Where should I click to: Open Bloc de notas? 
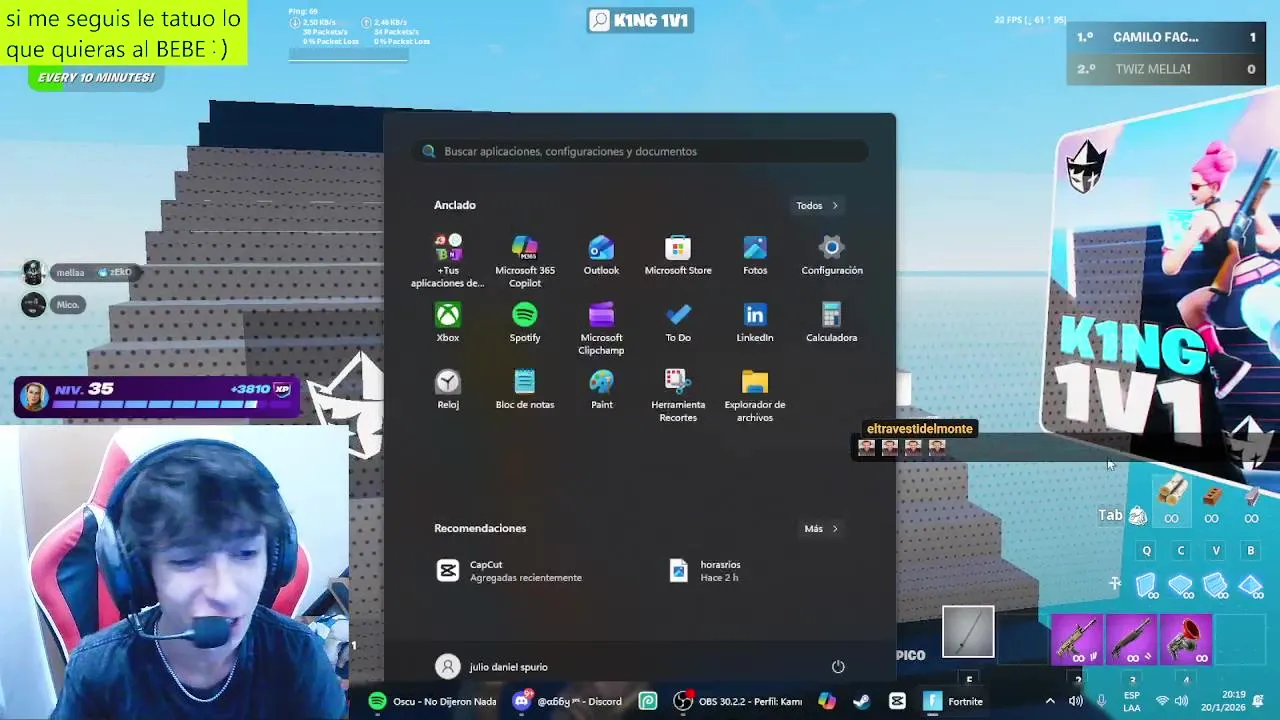point(525,389)
